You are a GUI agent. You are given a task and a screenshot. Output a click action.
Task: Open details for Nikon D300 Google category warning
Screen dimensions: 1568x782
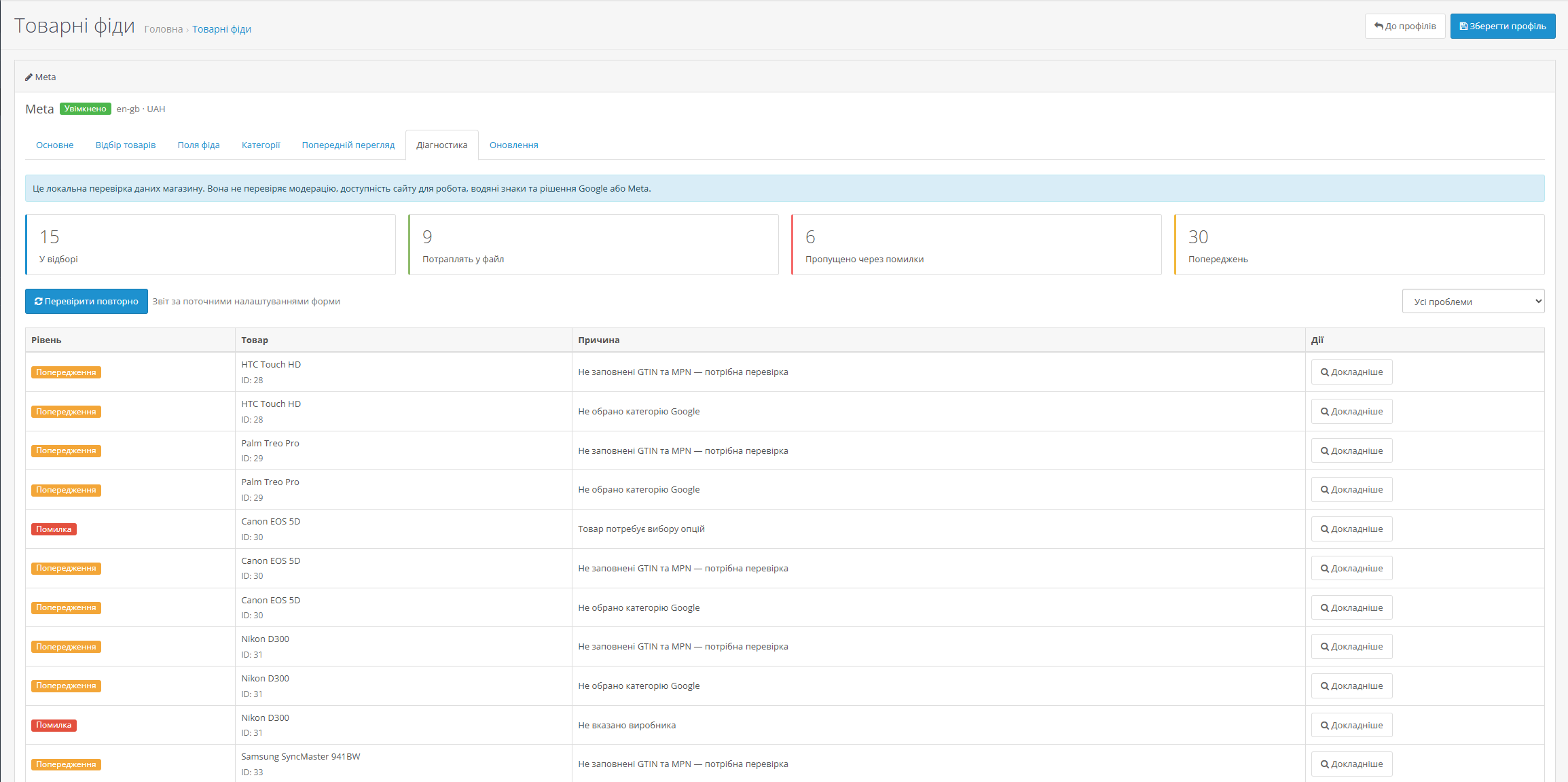[x=1351, y=686]
